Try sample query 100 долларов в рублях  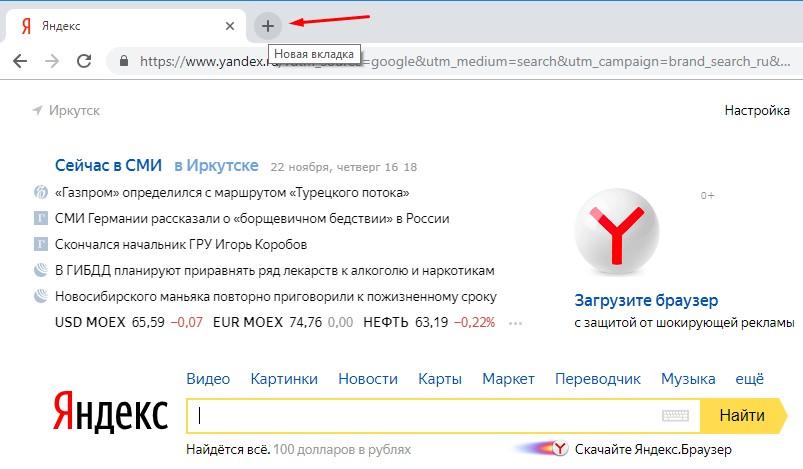[x=342, y=450]
